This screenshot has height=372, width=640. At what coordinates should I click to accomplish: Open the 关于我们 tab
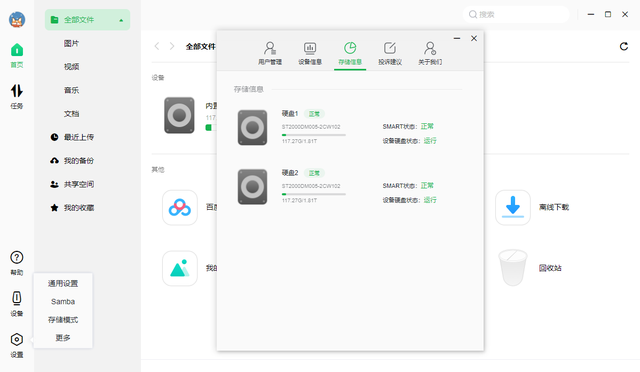click(430, 53)
